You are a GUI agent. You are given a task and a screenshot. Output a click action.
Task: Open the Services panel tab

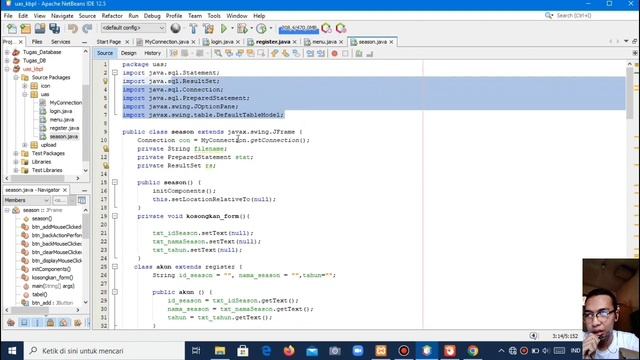click(60, 42)
